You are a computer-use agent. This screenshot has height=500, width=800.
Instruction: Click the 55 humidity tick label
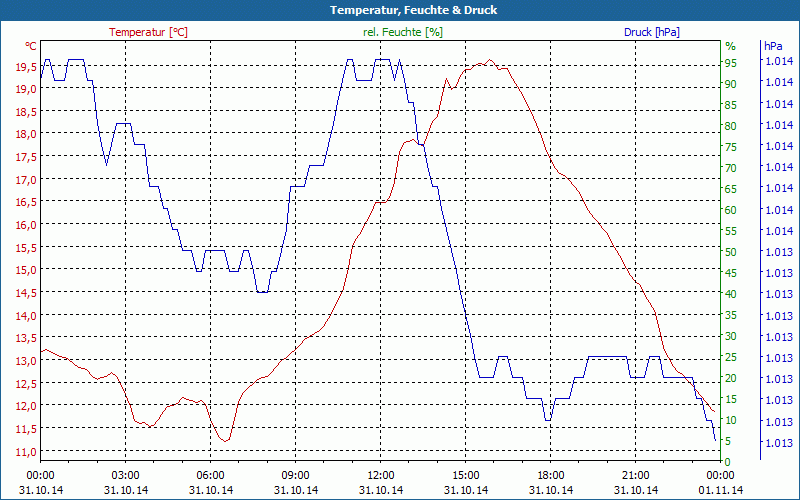731,231
